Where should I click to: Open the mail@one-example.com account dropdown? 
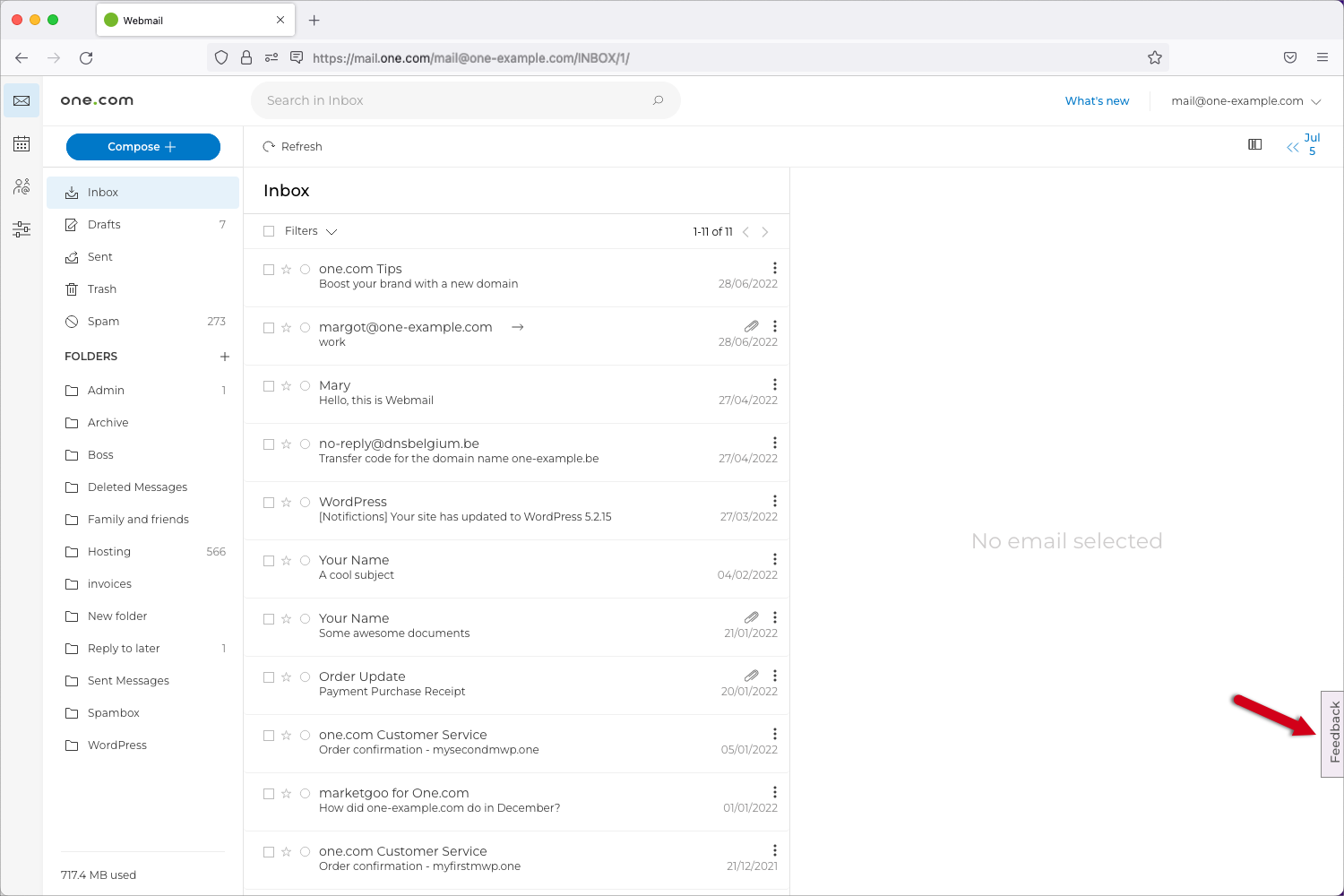[x=1245, y=101]
